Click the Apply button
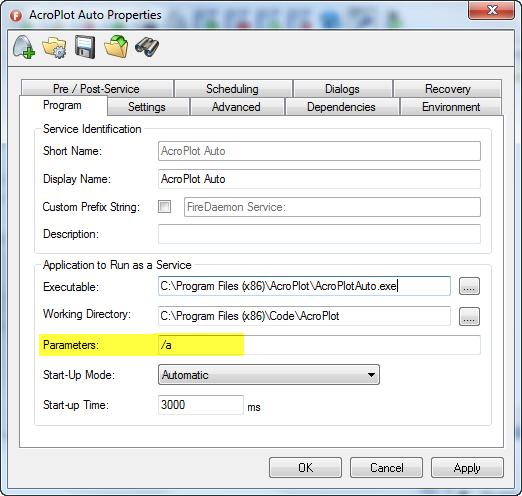Screen dimensions: 522x496 point(467,467)
